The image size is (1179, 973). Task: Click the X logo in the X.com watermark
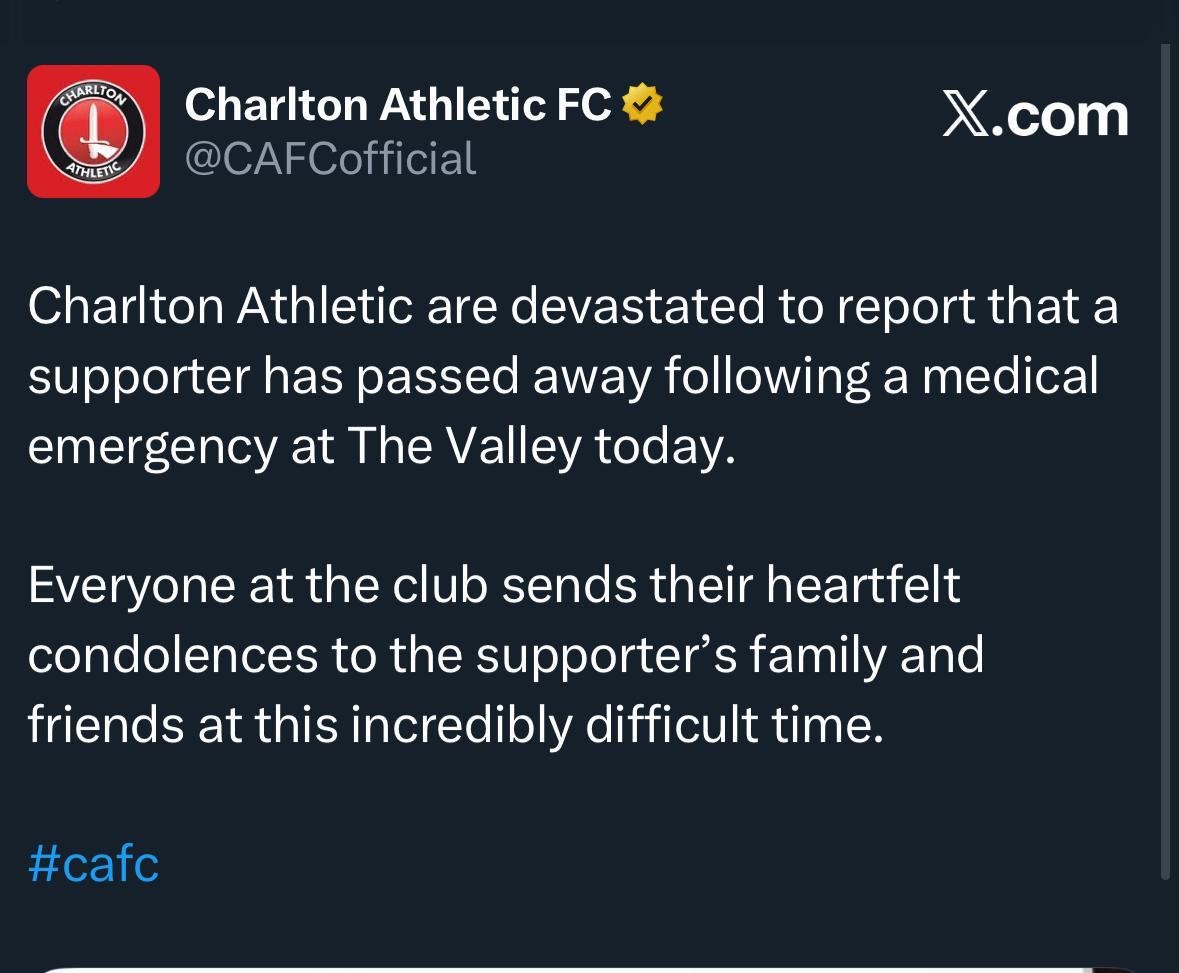(x=967, y=116)
